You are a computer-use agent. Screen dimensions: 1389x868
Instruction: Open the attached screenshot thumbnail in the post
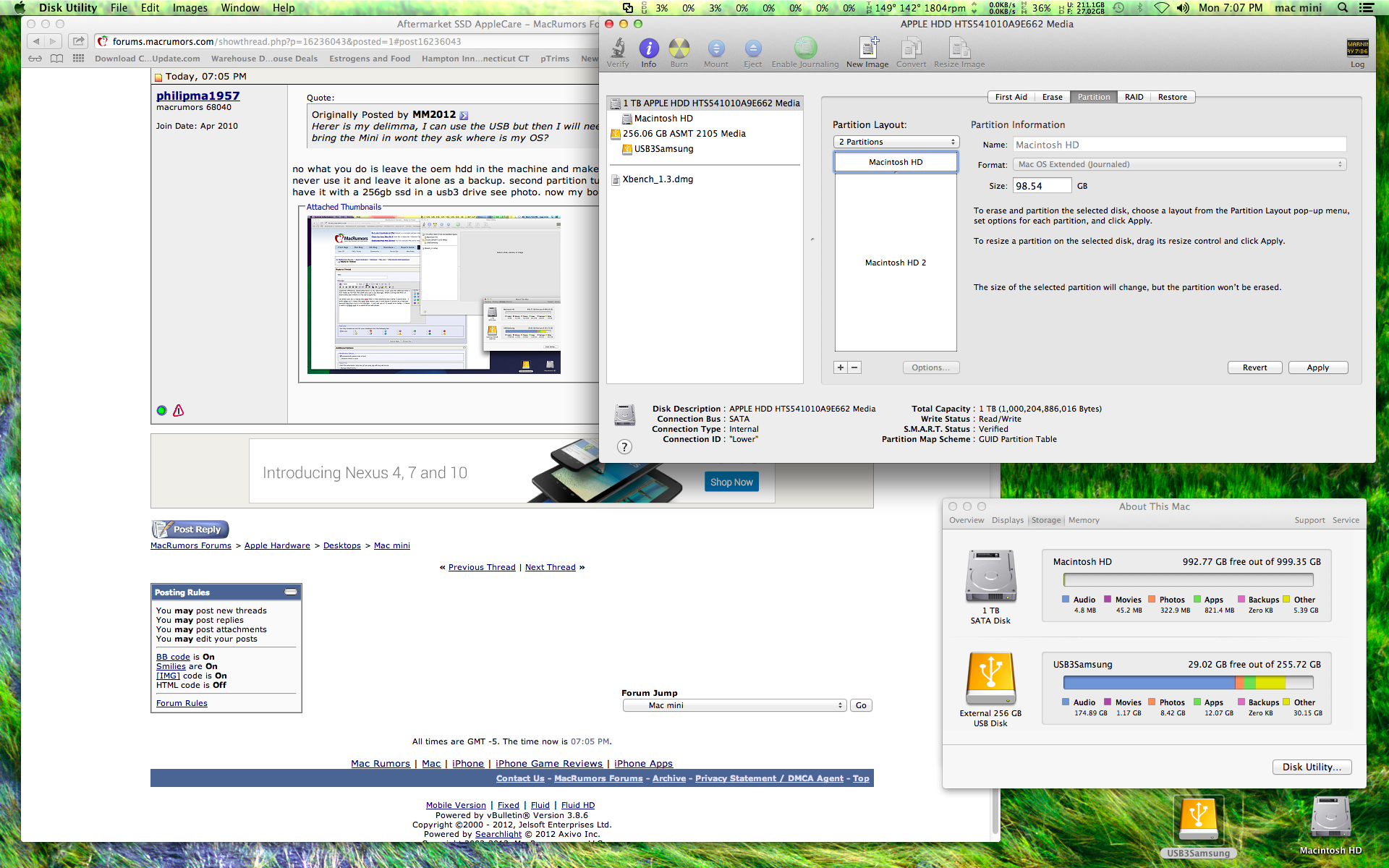click(x=434, y=294)
